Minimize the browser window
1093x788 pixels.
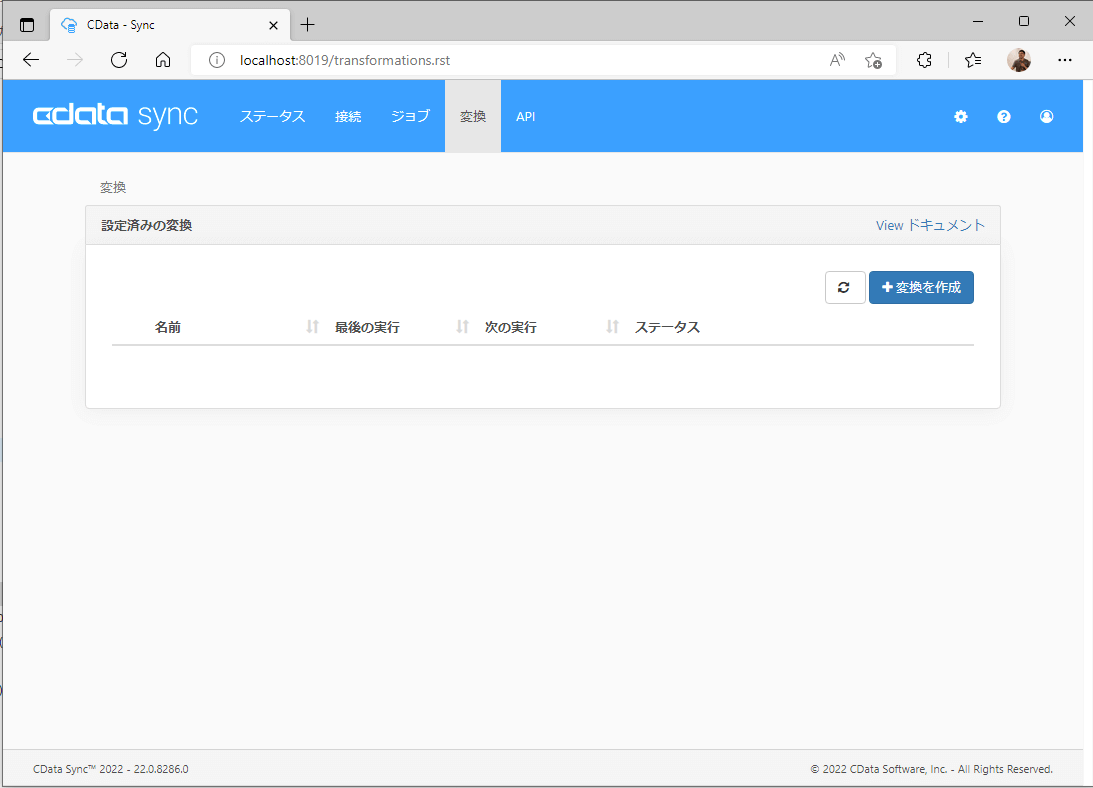point(978,21)
